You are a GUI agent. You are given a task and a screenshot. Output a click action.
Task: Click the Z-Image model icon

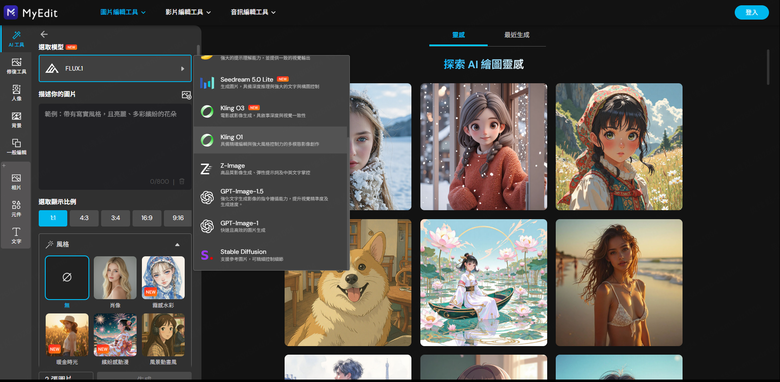click(207, 169)
